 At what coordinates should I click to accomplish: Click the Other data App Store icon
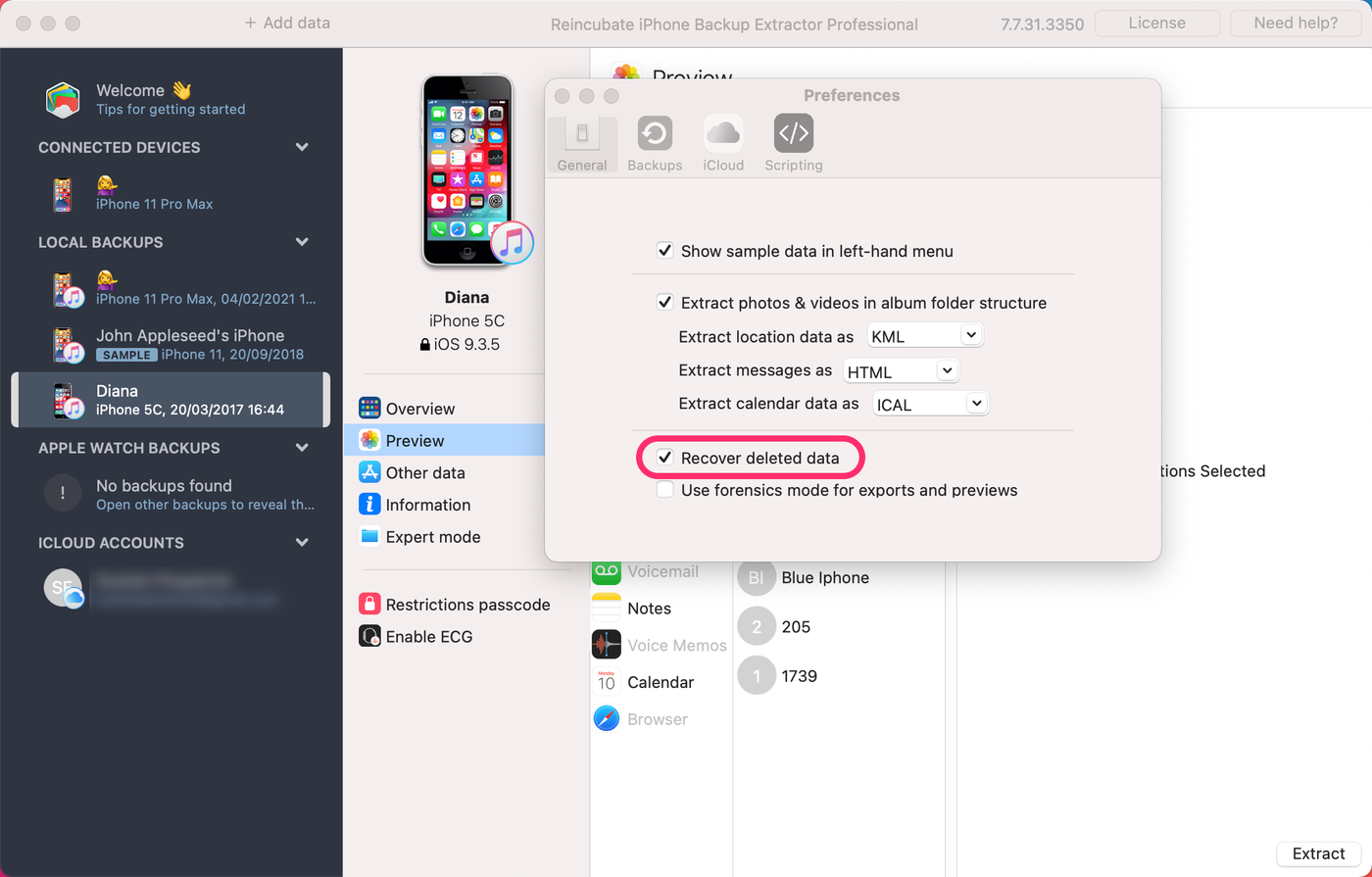tap(369, 472)
